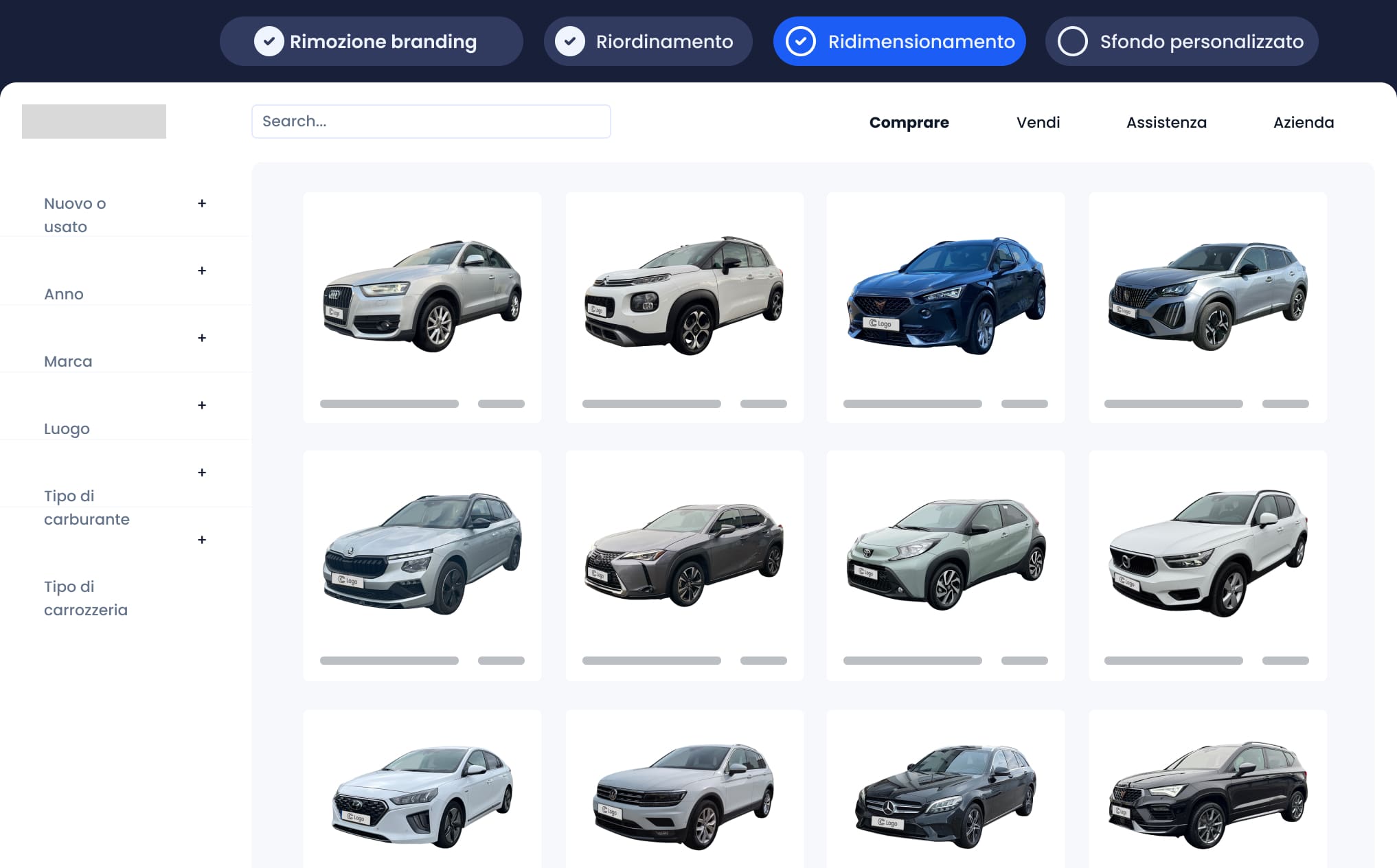Open the silver Škoda Kamiq image

tap(422, 553)
